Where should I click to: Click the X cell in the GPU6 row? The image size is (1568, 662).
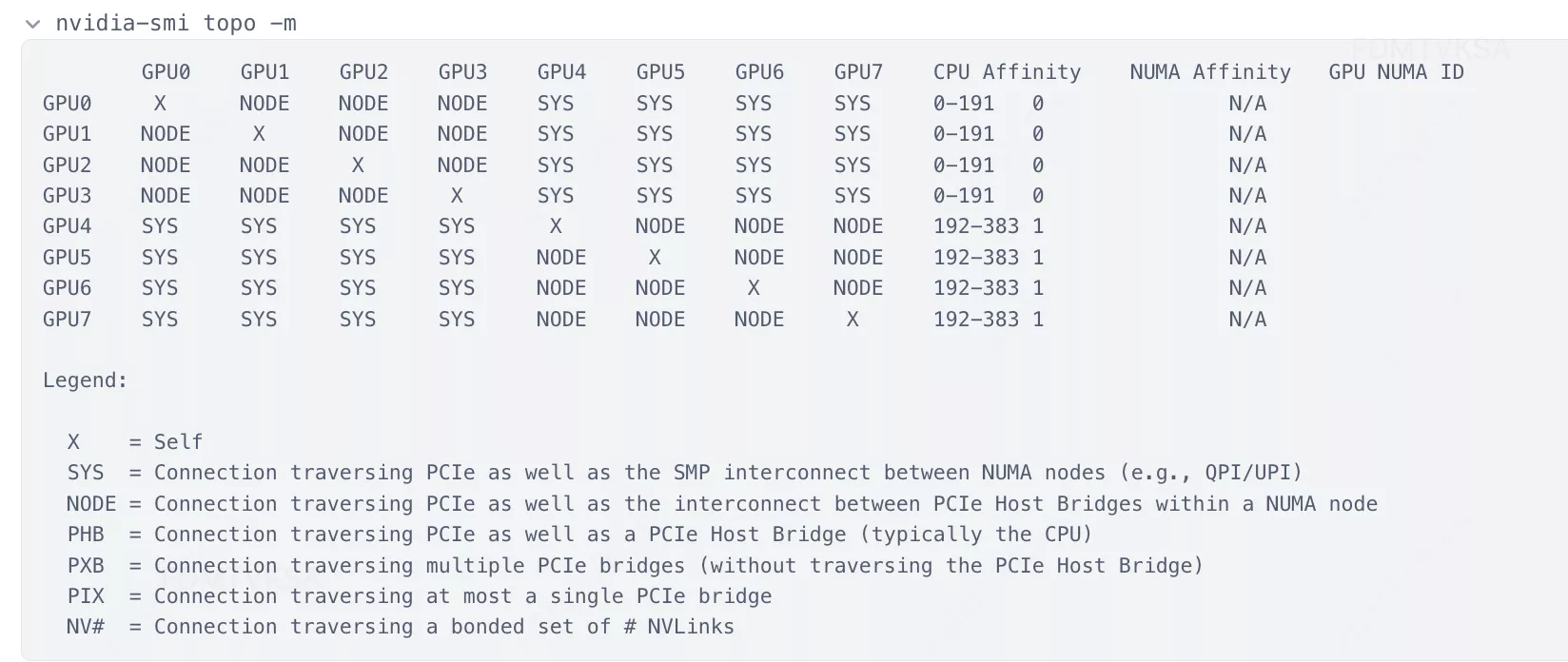[x=754, y=288]
